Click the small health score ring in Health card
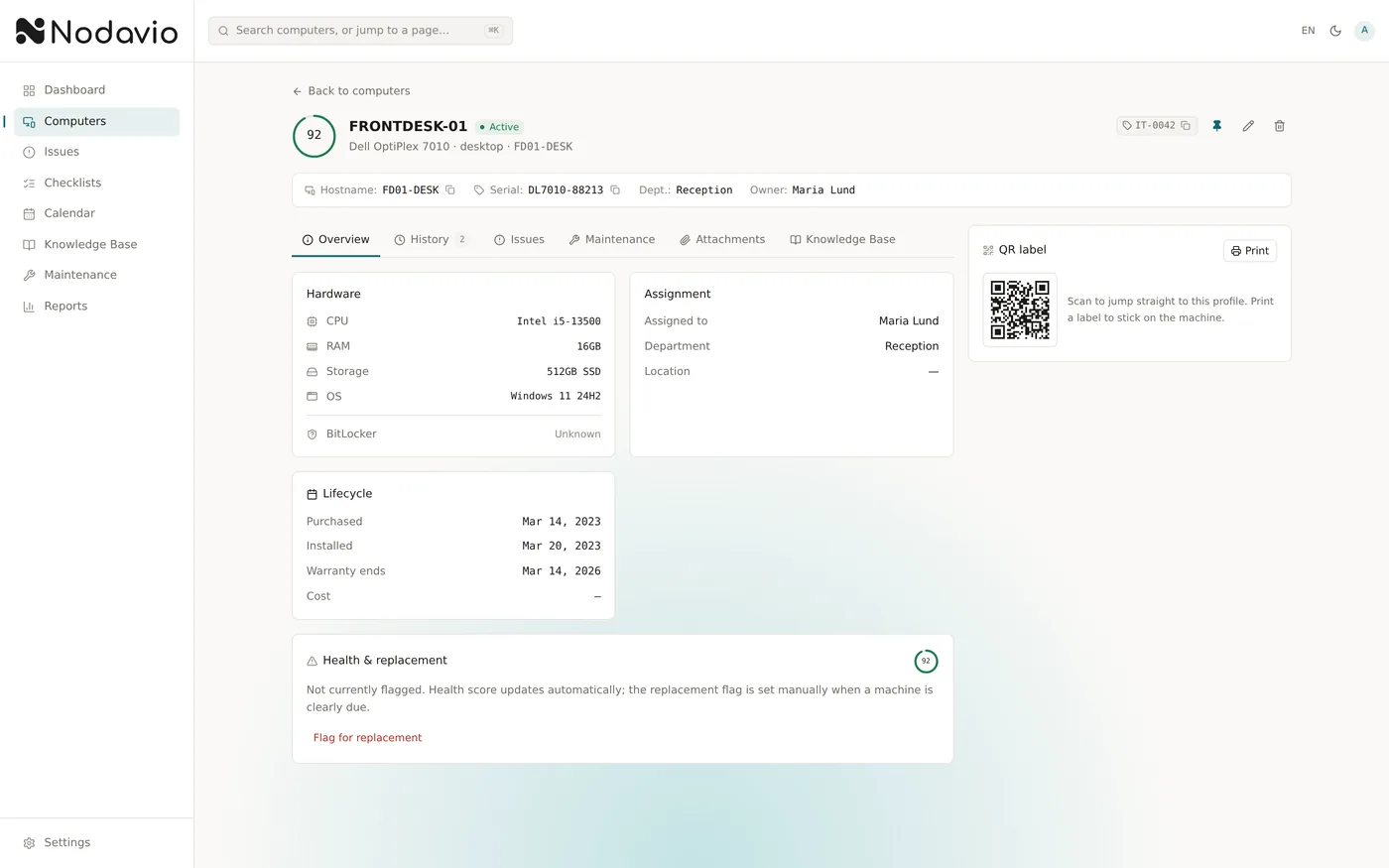 tap(926, 662)
